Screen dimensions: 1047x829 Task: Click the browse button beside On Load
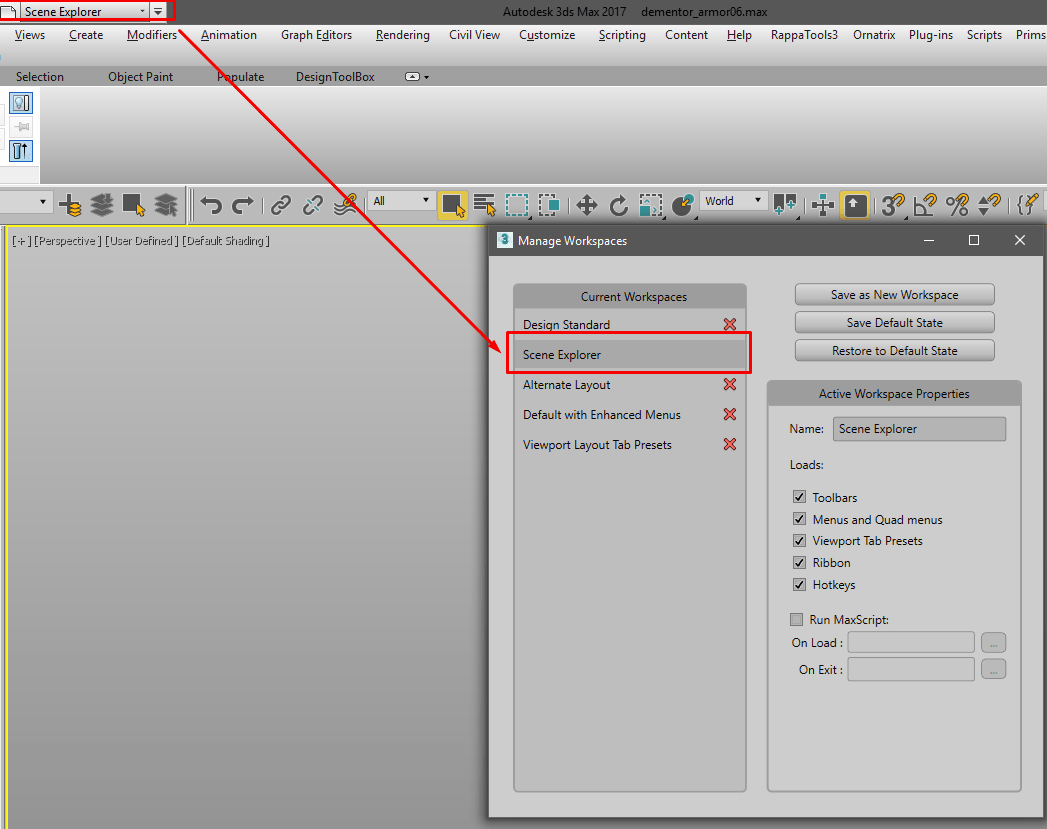[x=994, y=643]
